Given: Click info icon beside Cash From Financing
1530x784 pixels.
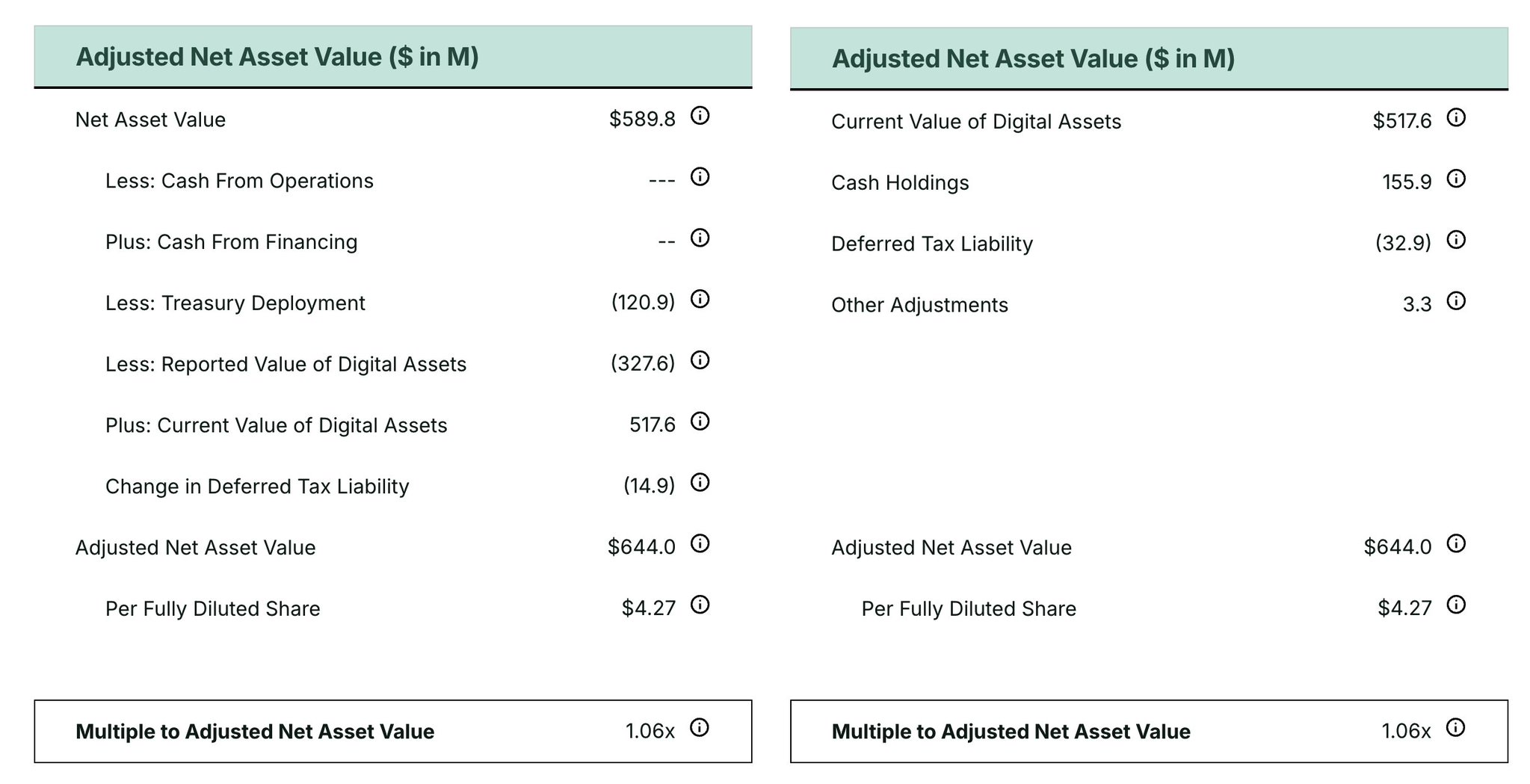Looking at the screenshot, I should pos(700,238).
